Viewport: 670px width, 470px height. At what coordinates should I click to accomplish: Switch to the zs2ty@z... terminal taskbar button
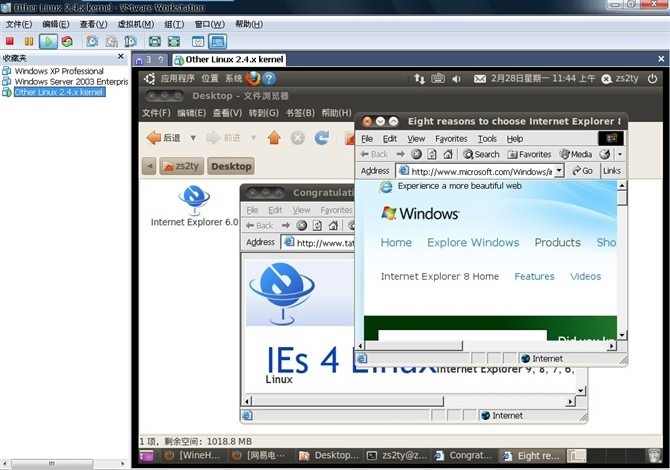click(x=397, y=456)
